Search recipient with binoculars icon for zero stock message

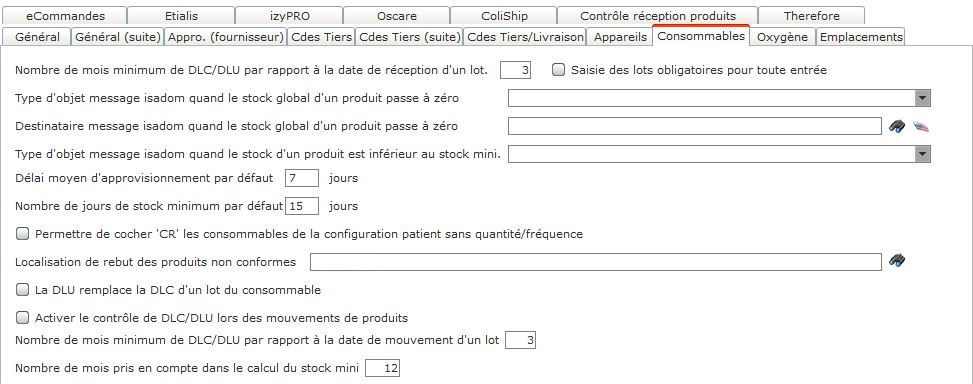click(x=897, y=127)
